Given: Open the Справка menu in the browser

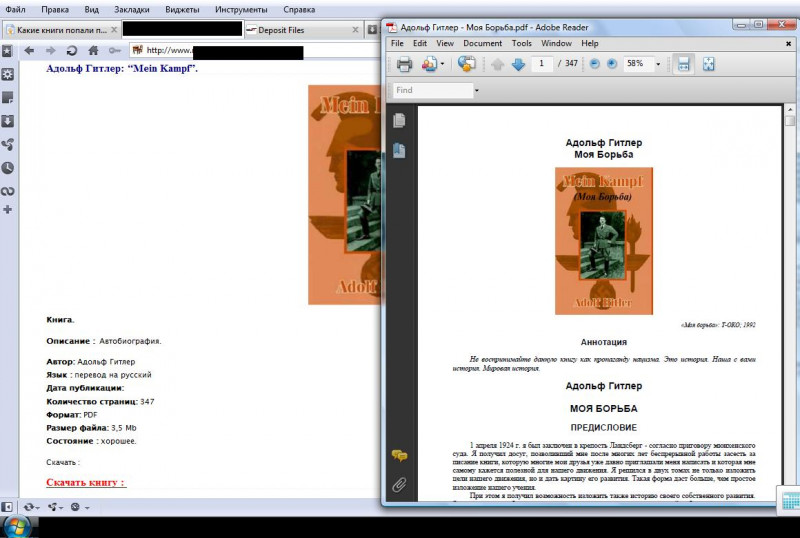Looking at the screenshot, I should [x=299, y=9].
